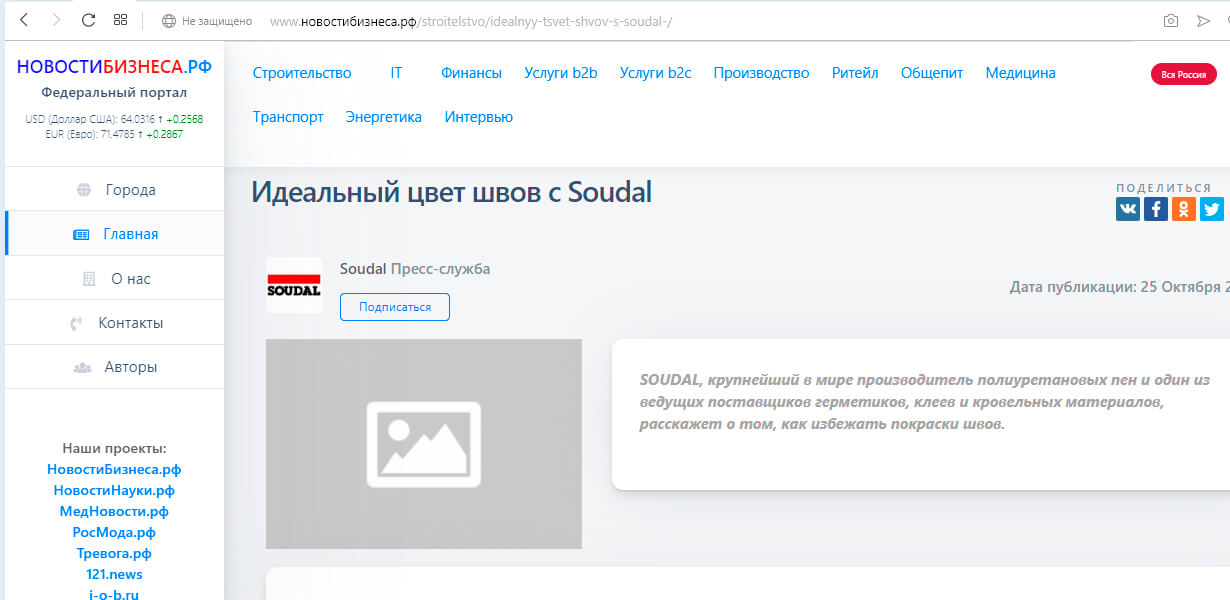Open the Ритейл category
Image resolution: width=1230 pixels, height=600 pixels.
(855, 73)
